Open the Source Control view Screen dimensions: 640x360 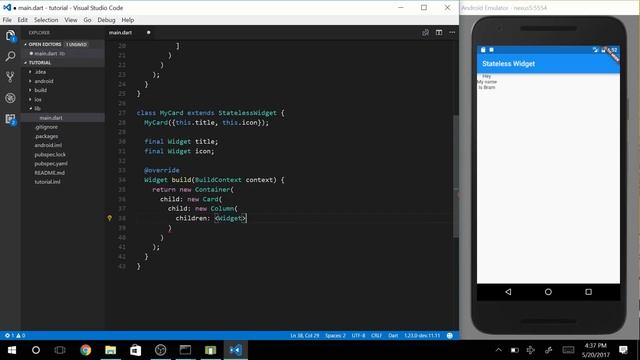coord(10,77)
